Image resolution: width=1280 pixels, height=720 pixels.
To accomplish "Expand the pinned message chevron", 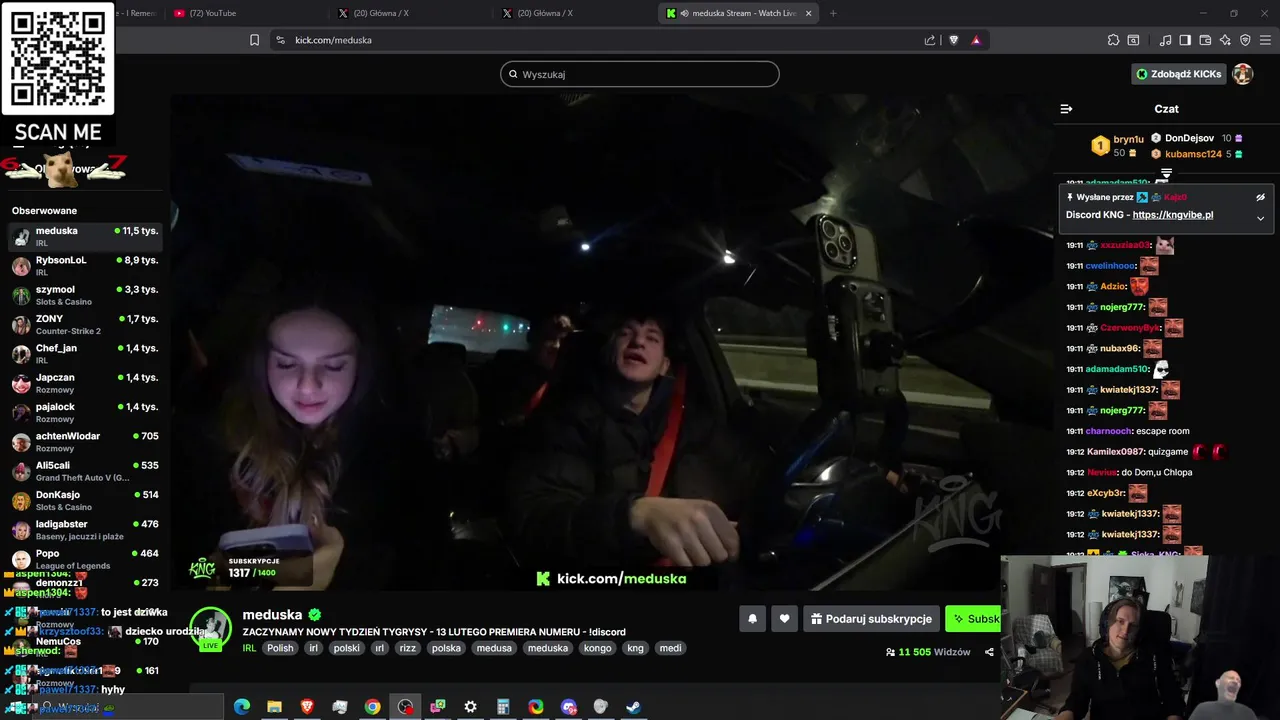I will tap(1260, 218).
